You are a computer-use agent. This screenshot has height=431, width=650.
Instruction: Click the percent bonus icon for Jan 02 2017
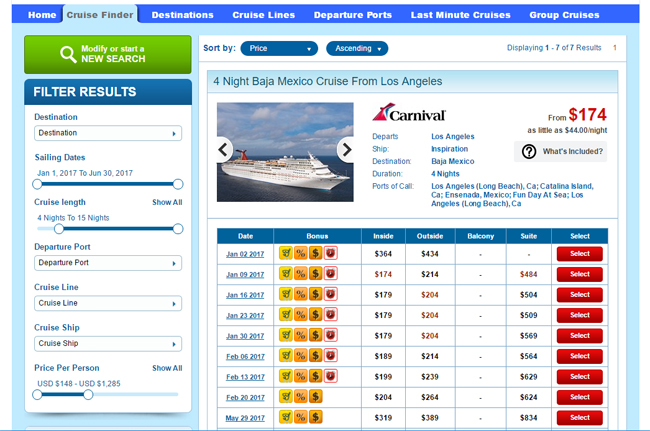(301, 253)
